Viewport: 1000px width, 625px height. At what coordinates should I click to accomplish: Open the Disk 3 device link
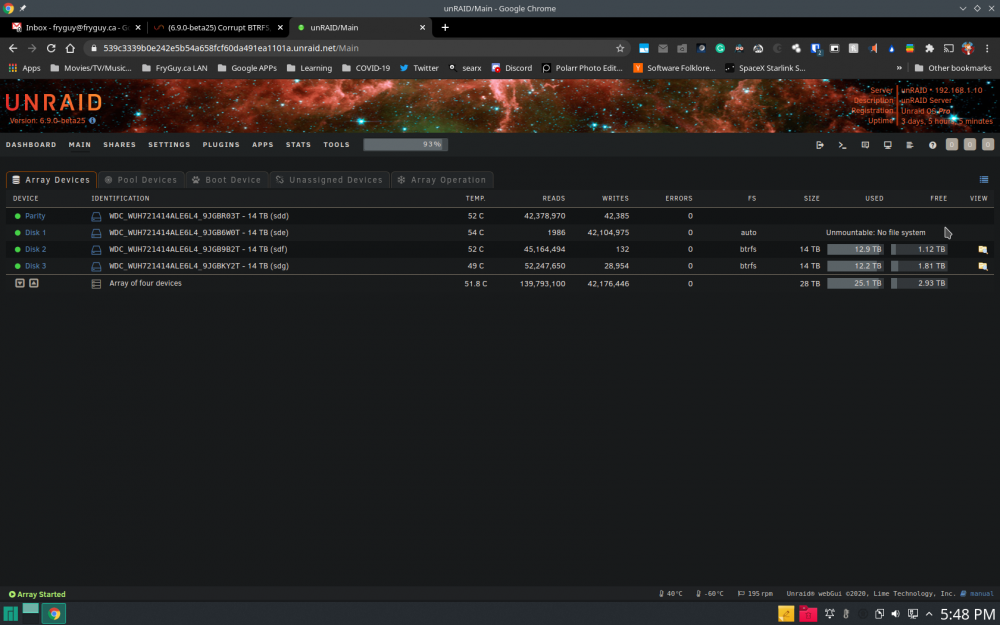point(36,266)
